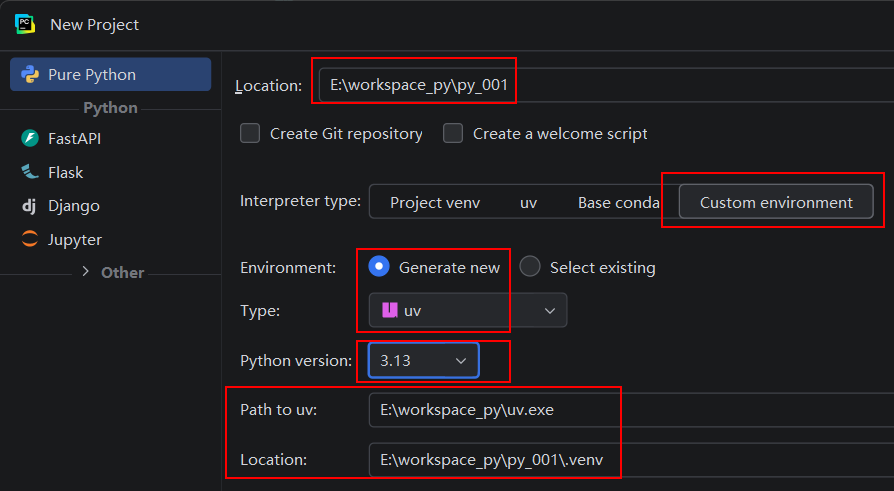This screenshot has height=491, width=894.
Task: Switch interpreter type to Project venv
Action: (x=434, y=202)
